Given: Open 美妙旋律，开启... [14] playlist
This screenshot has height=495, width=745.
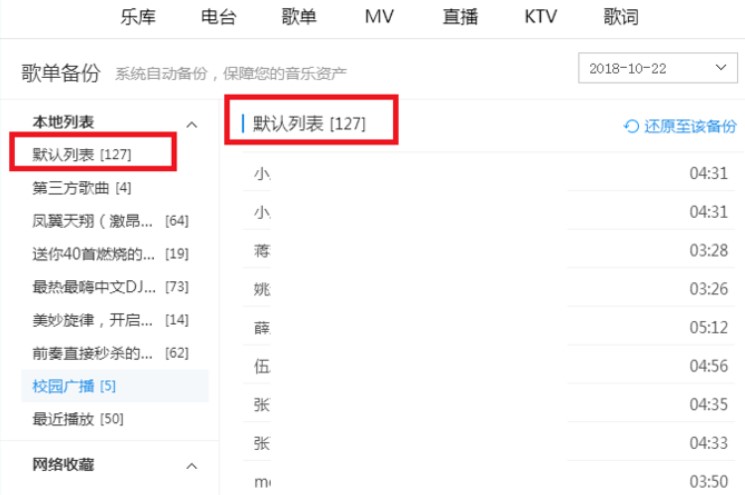Looking at the screenshot, I should pos(110,320).
